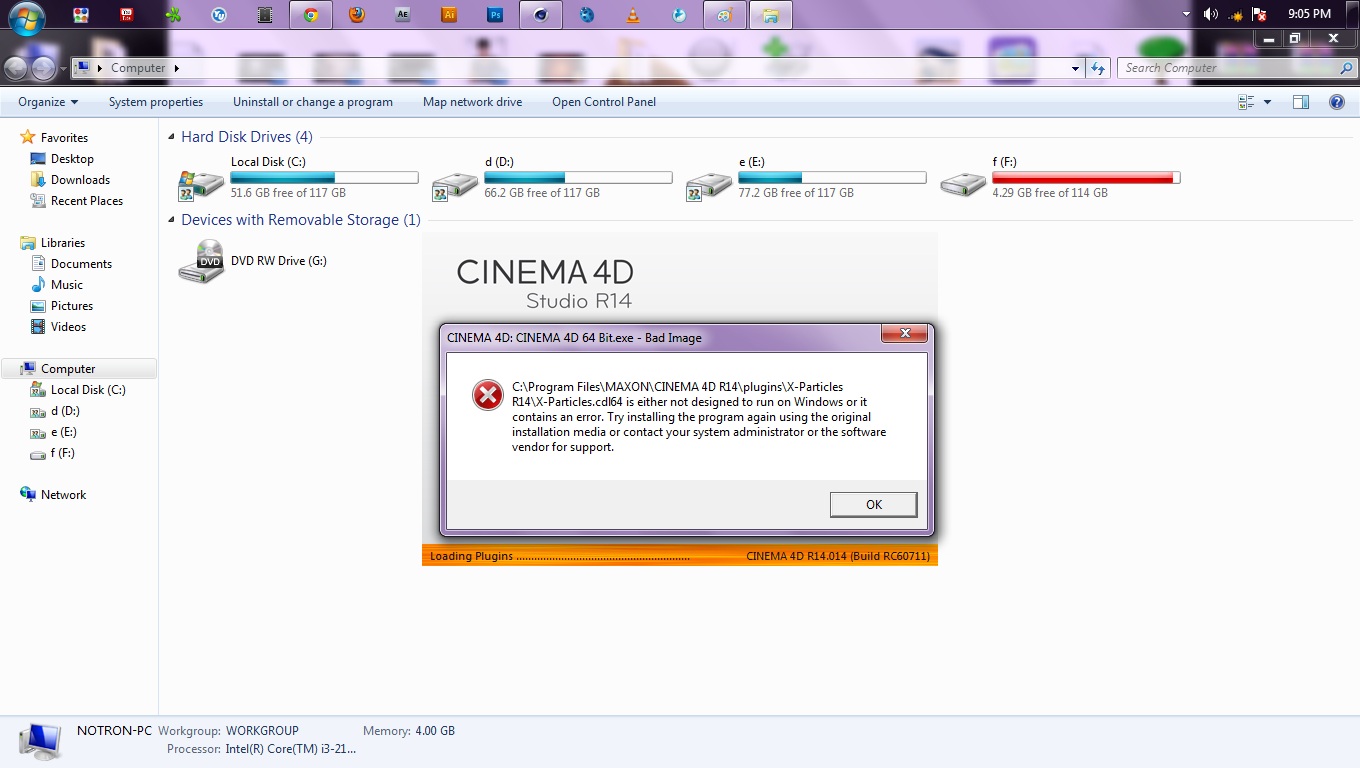Open After Effects taskbar icon
Screen dimensions: 1360x768
[403, 15]
